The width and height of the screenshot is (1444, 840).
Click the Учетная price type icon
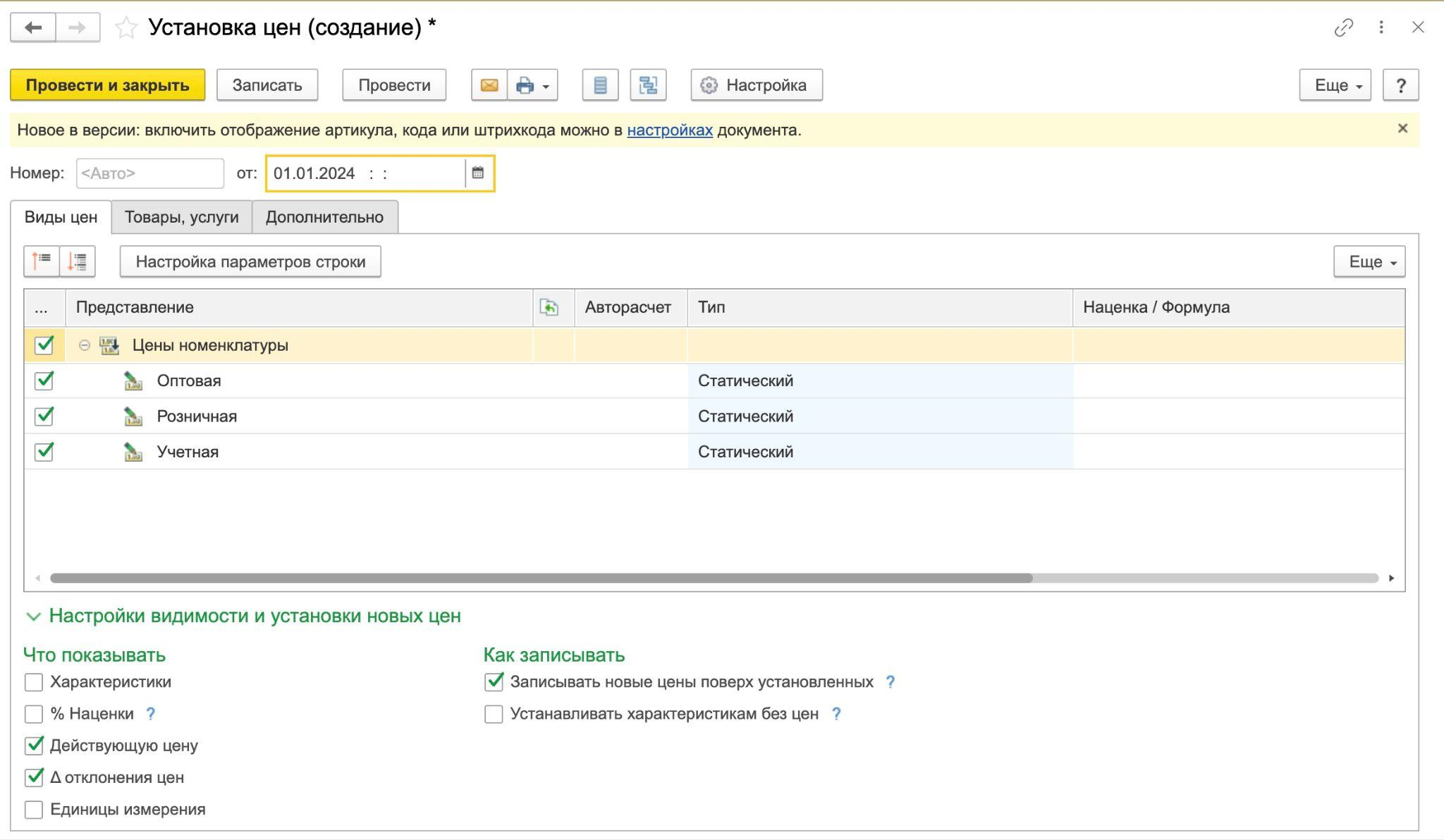(133, 452)
